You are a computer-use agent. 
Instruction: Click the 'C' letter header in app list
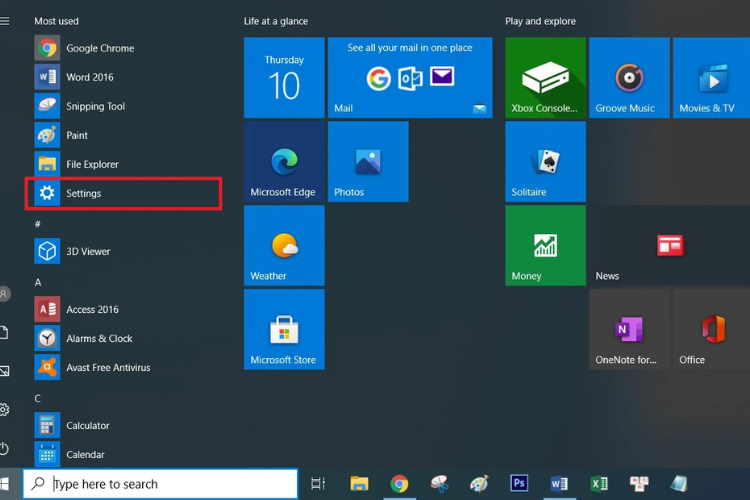tap(38, 398)
